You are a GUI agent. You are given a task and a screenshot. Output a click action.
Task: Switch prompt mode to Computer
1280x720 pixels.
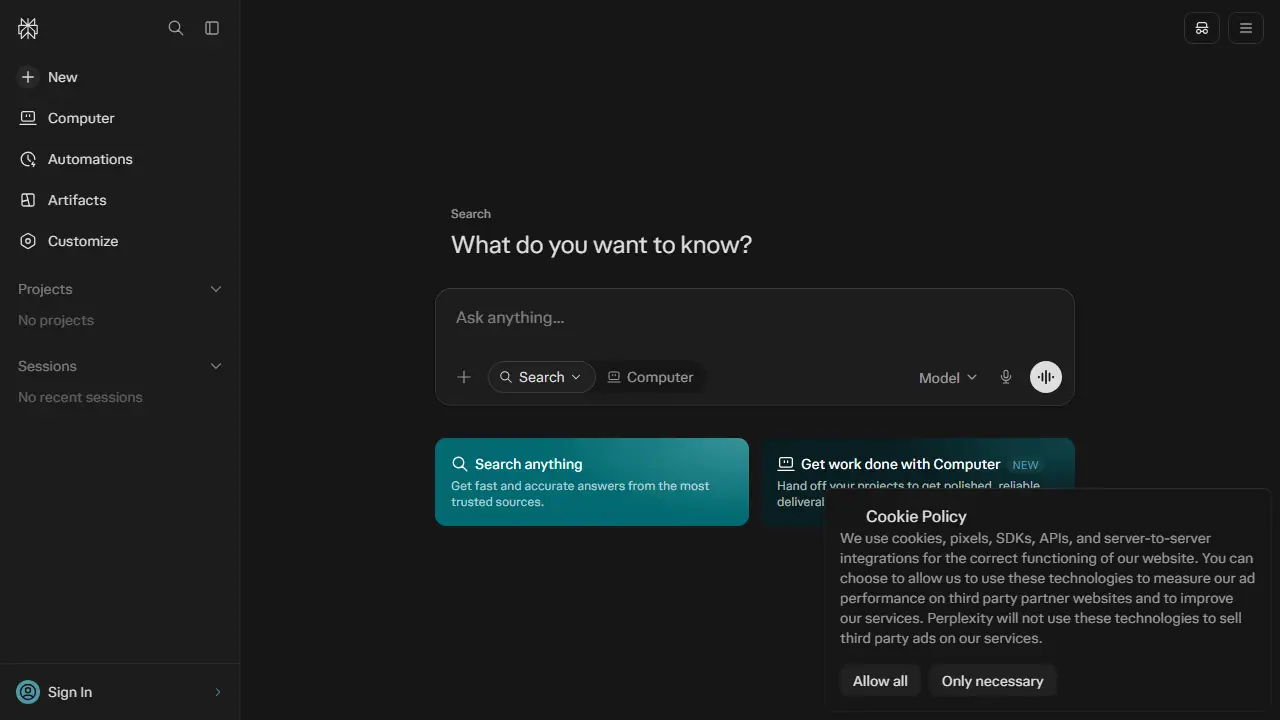(651, 377)
